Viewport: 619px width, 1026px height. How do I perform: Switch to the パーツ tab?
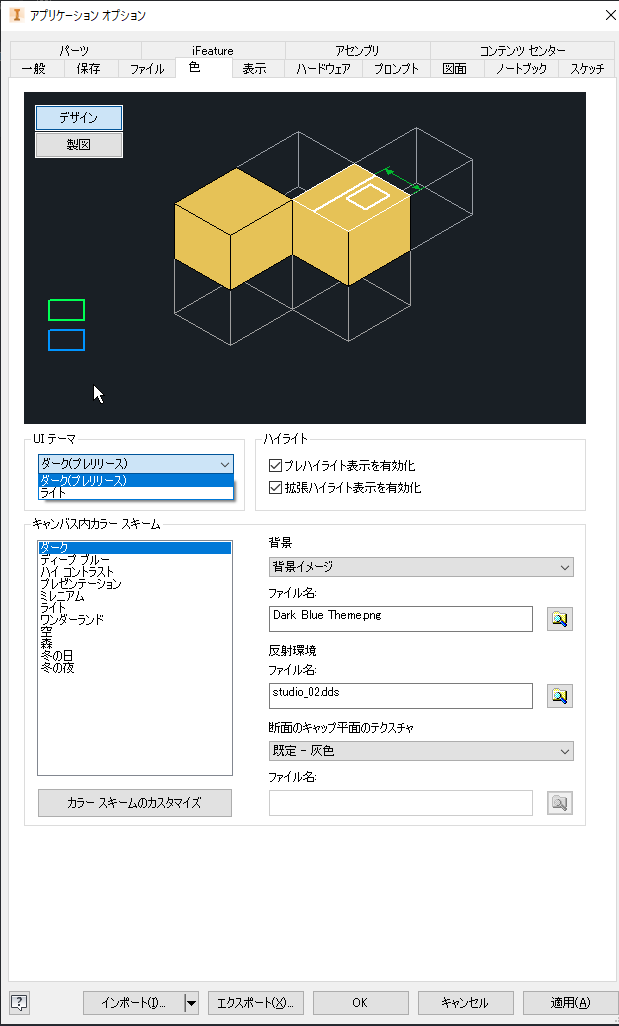click(x=75, y=50)
